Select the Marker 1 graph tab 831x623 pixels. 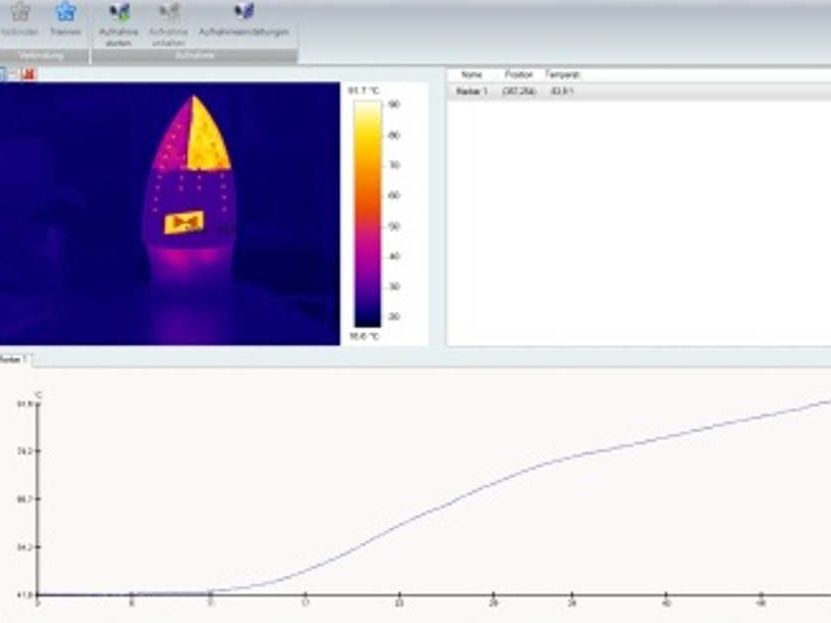[x=15, y=360]
